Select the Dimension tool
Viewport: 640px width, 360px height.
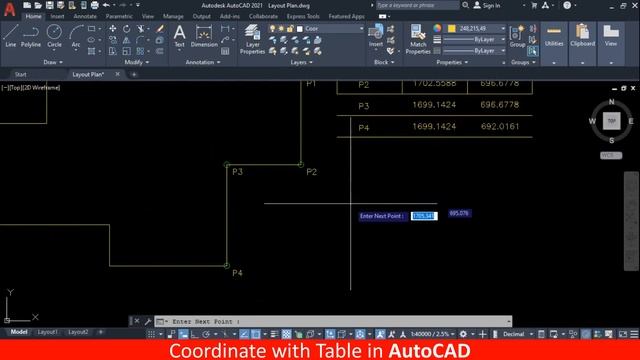[x=204, y=36]
